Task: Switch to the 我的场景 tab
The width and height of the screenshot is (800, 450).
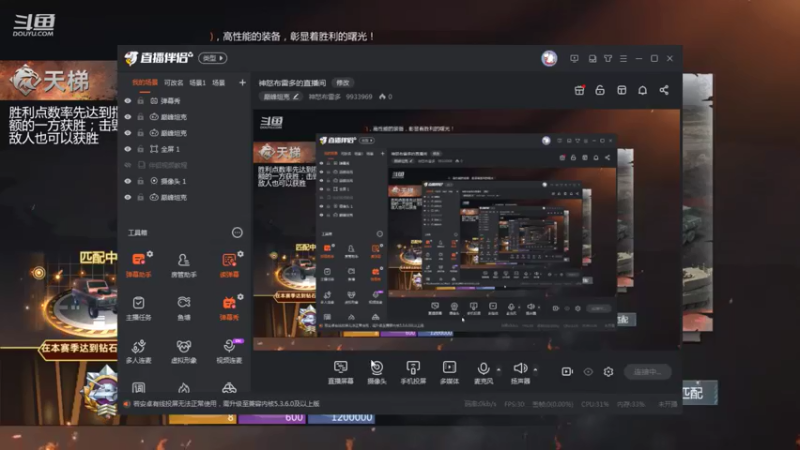Action: tap(145, 83)
